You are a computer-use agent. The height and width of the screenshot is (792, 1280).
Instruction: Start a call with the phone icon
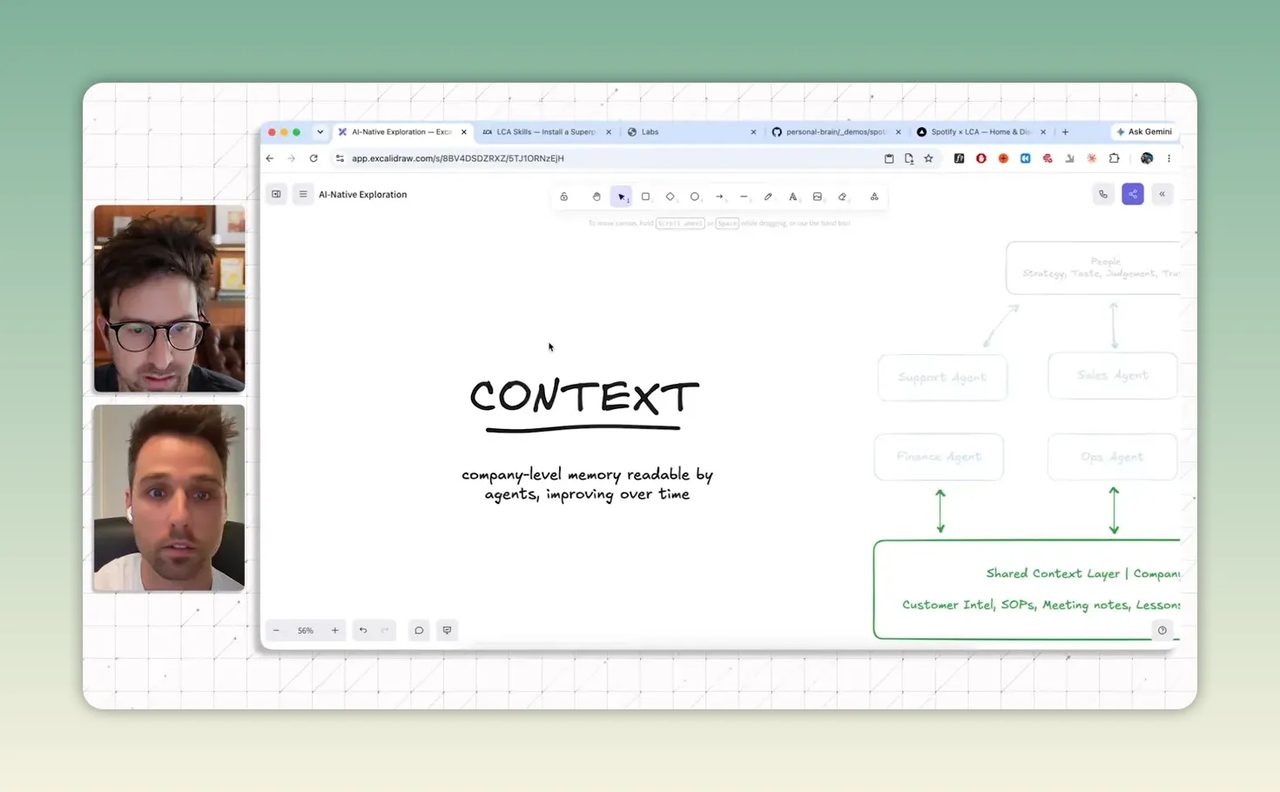click(x=1103, y=195)
